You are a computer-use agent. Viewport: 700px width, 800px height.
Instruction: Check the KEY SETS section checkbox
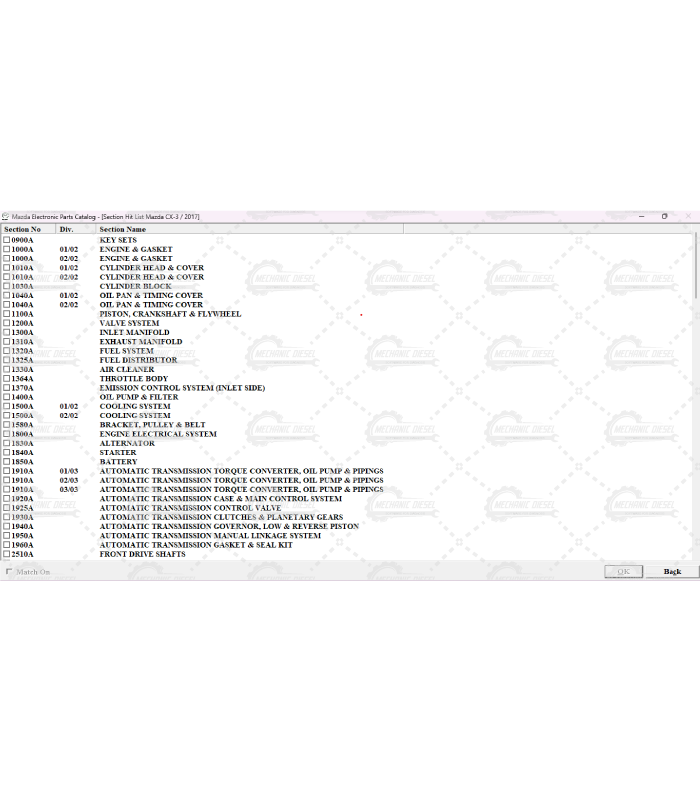click(7, 240)
